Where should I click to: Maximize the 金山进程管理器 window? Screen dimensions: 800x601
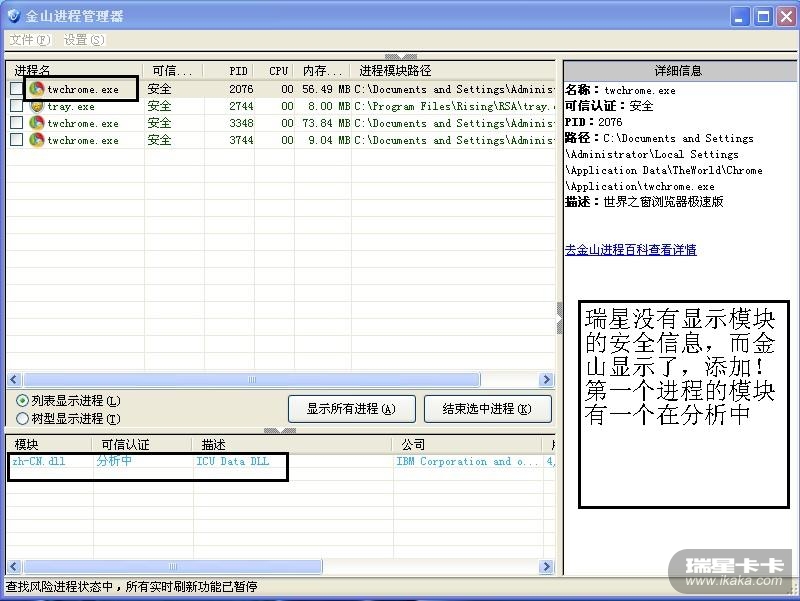click(763, 17)
